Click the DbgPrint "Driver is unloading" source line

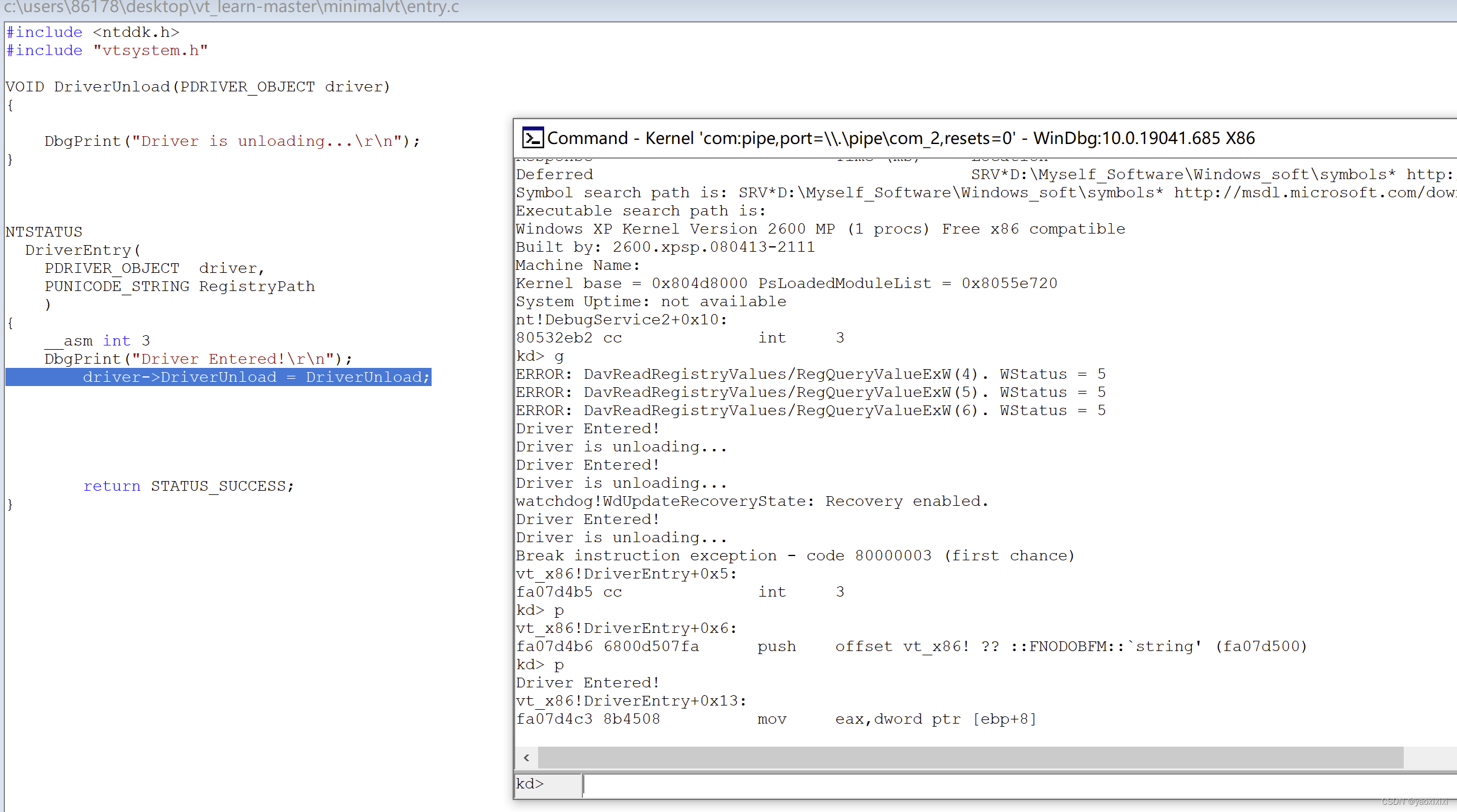tap(231, 141)
